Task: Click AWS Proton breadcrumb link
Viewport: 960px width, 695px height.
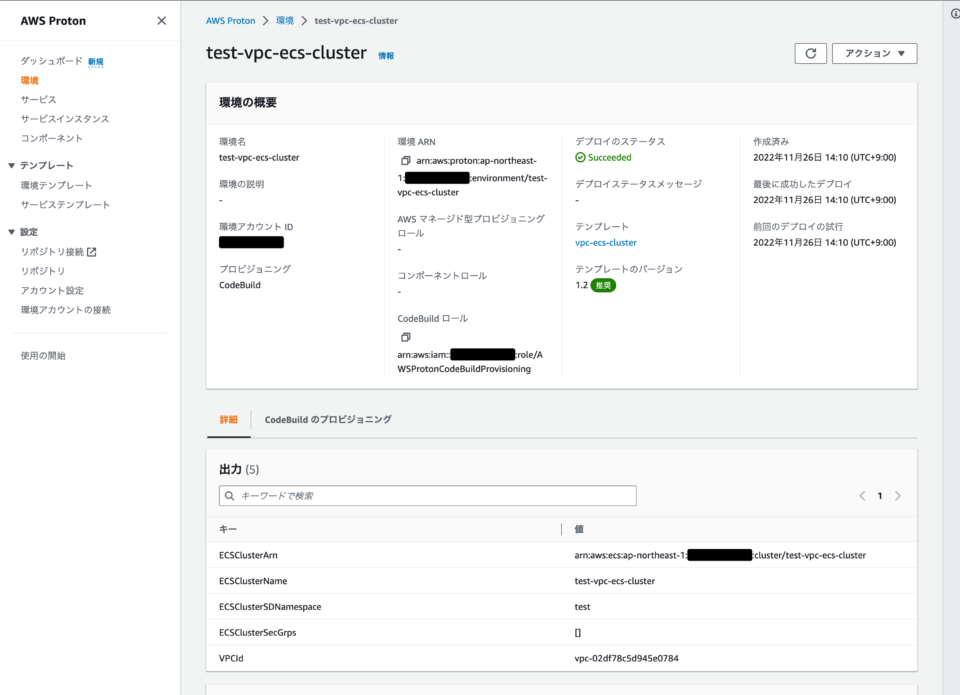Action: [x=230, y=20]
